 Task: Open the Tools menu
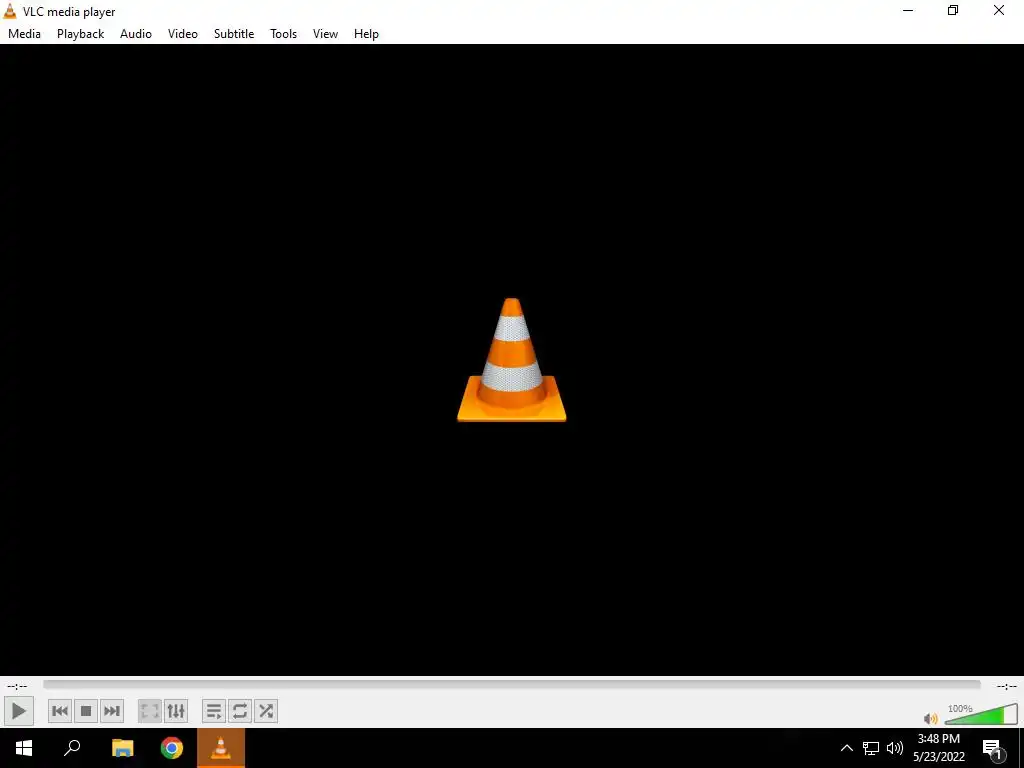283,34
